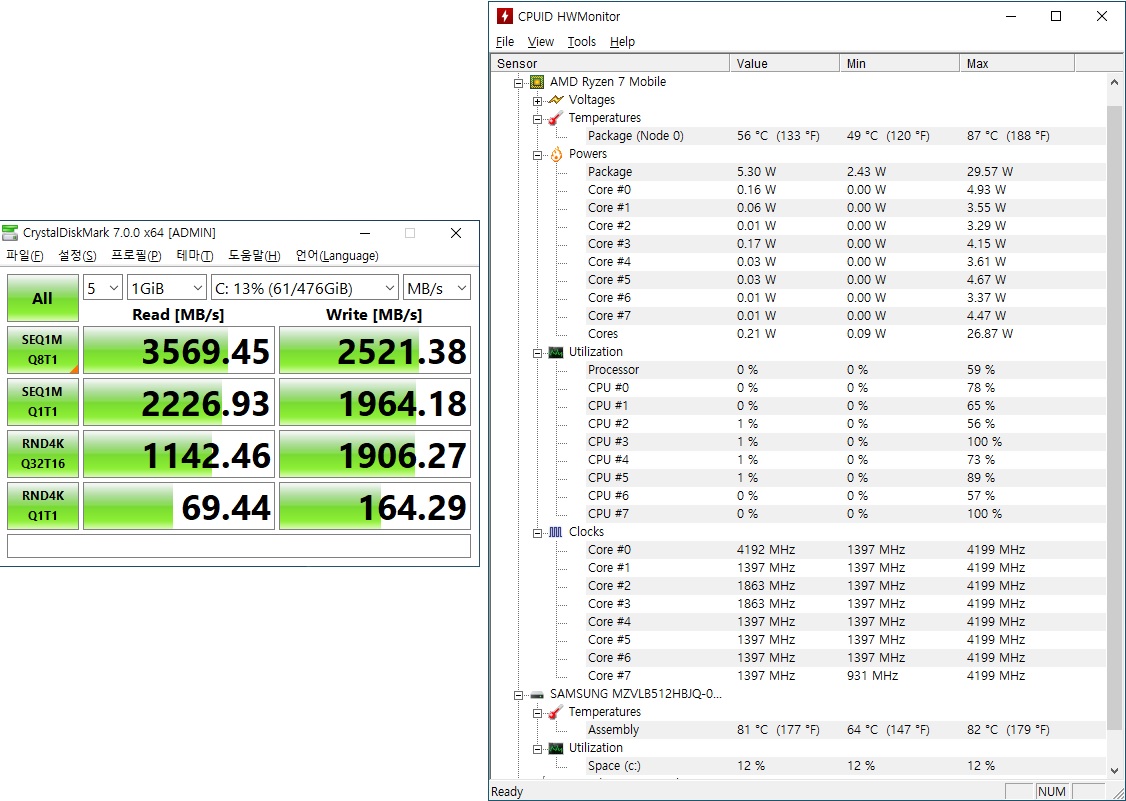Click the SAMSUNG drive Utilization graph icon

coord(556,749)
